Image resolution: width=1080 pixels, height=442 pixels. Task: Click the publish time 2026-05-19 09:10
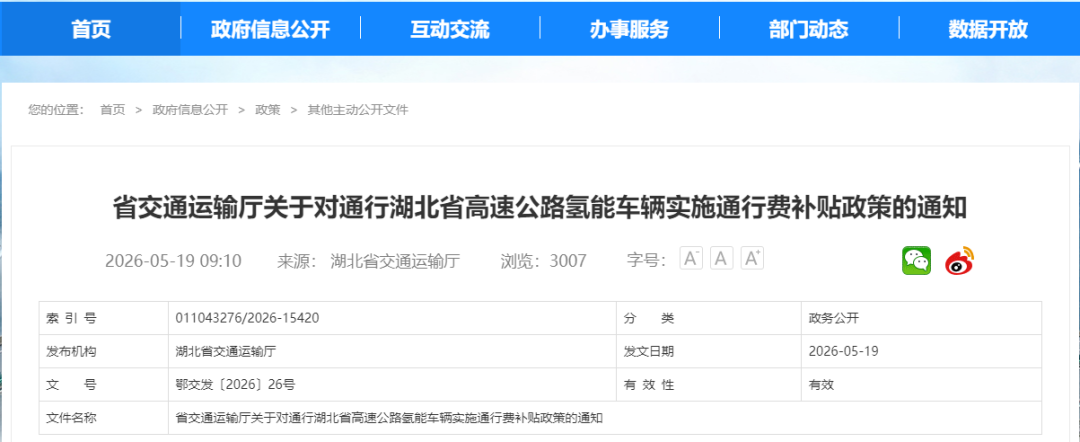click(173, 261)
